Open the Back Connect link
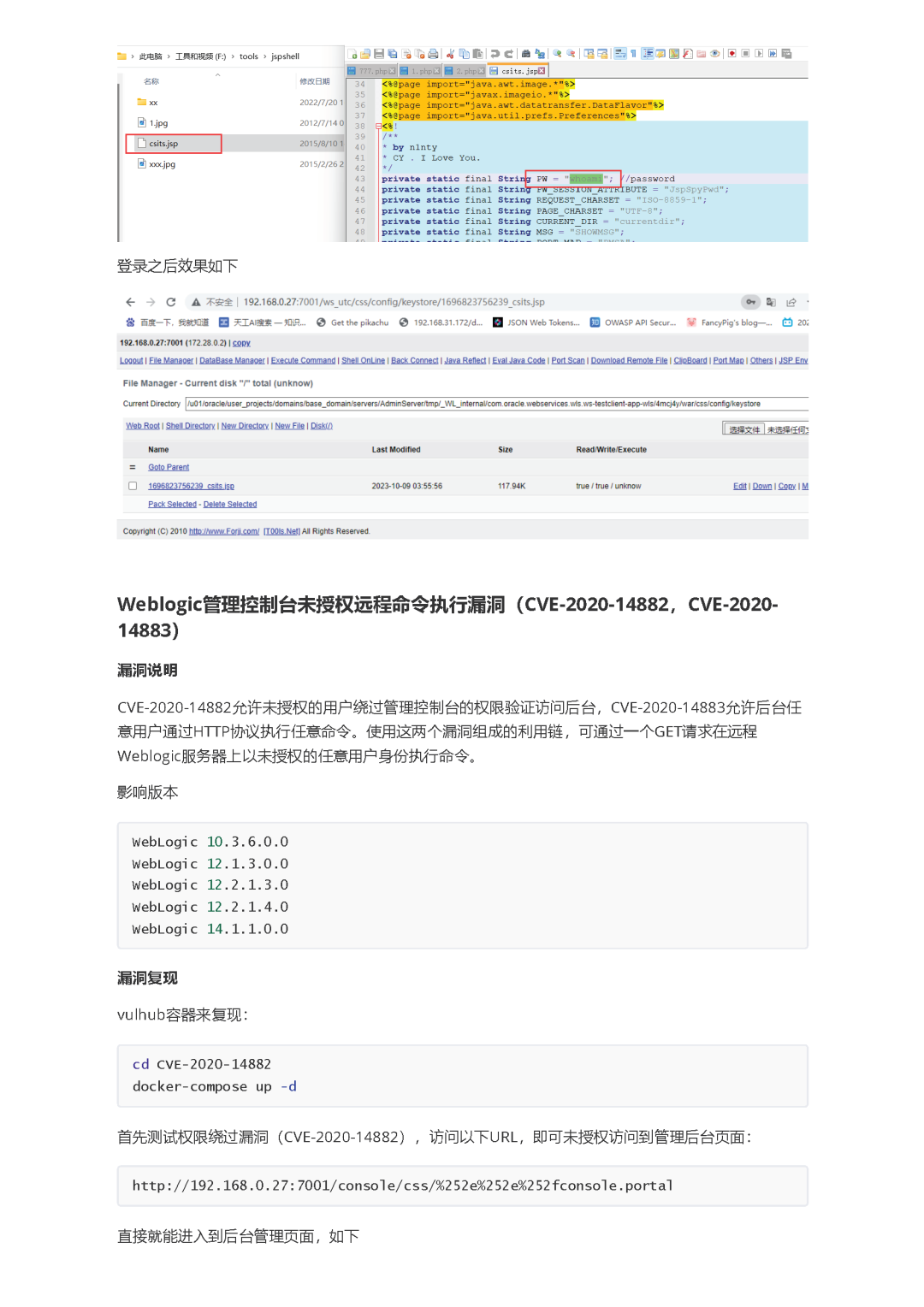The height and width of the screenshot is (1307, 924). click(x=415, y=361)
